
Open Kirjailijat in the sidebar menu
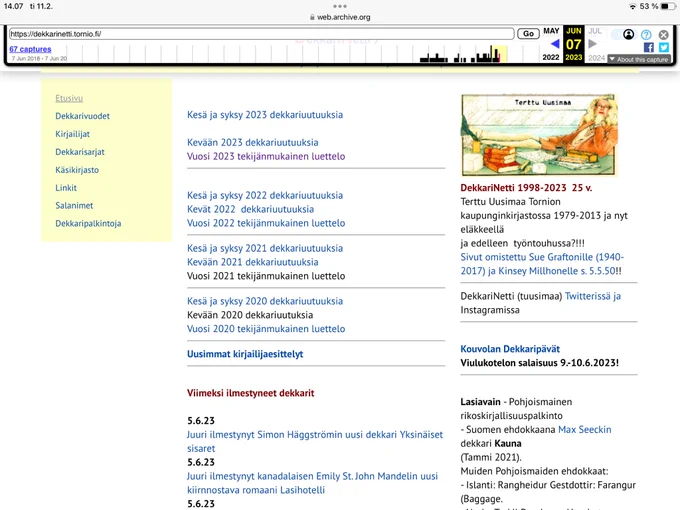coord(72,134)
